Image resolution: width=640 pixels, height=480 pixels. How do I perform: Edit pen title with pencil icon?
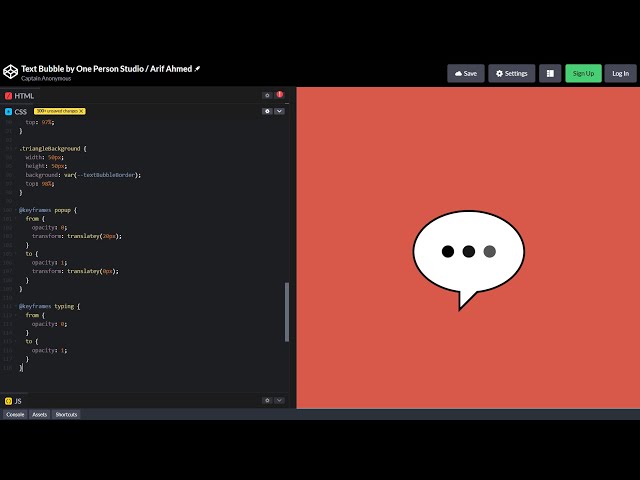coord(198,69)
